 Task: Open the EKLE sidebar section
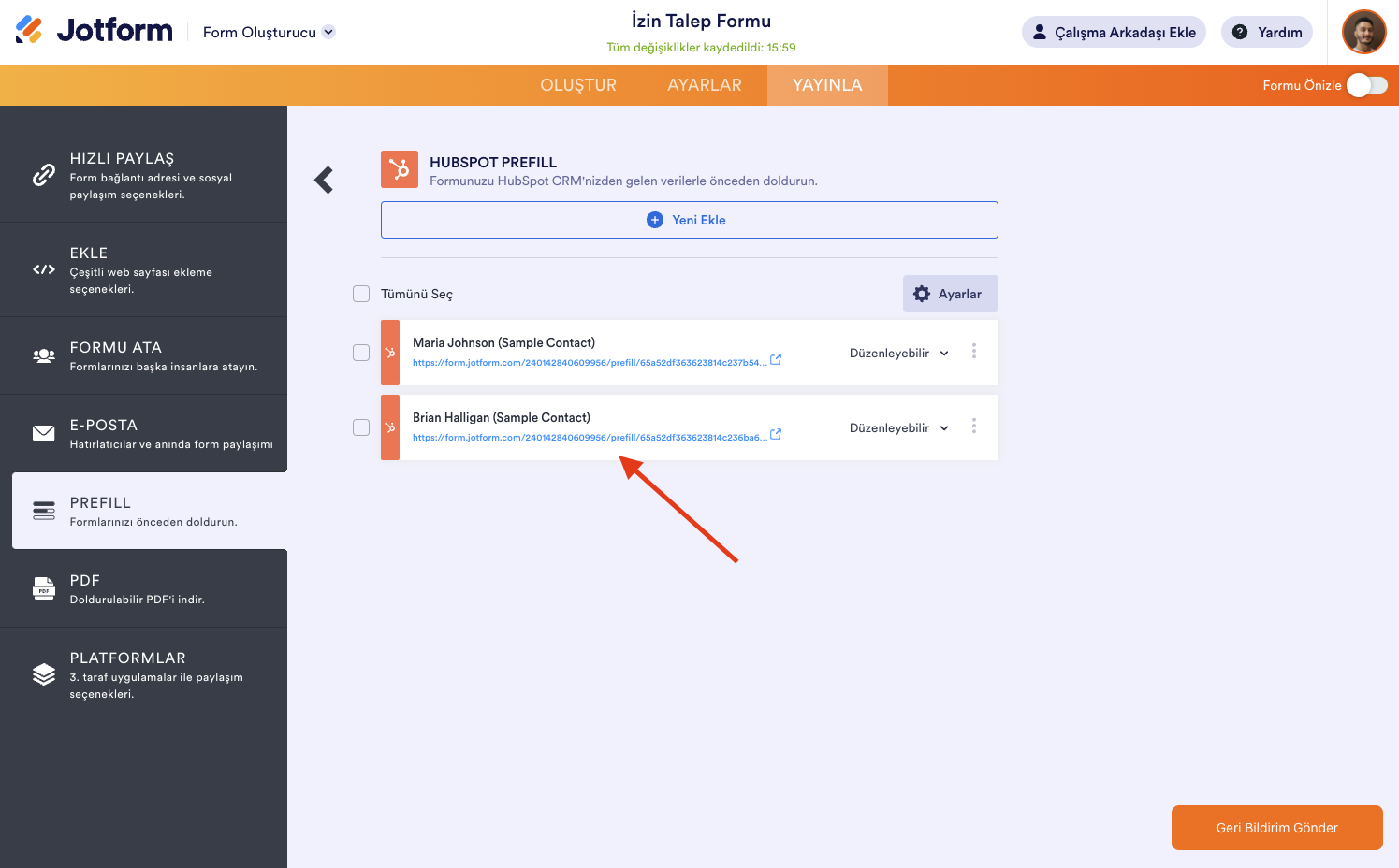point(144,269)
